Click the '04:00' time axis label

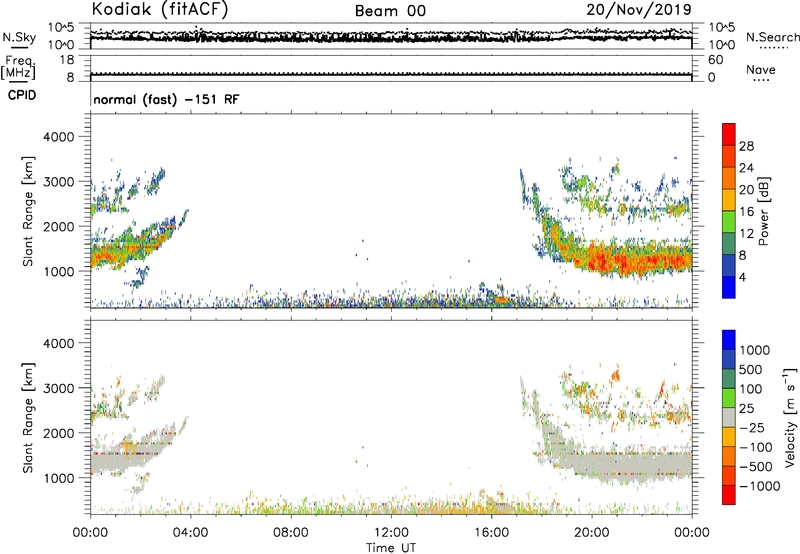190,533
